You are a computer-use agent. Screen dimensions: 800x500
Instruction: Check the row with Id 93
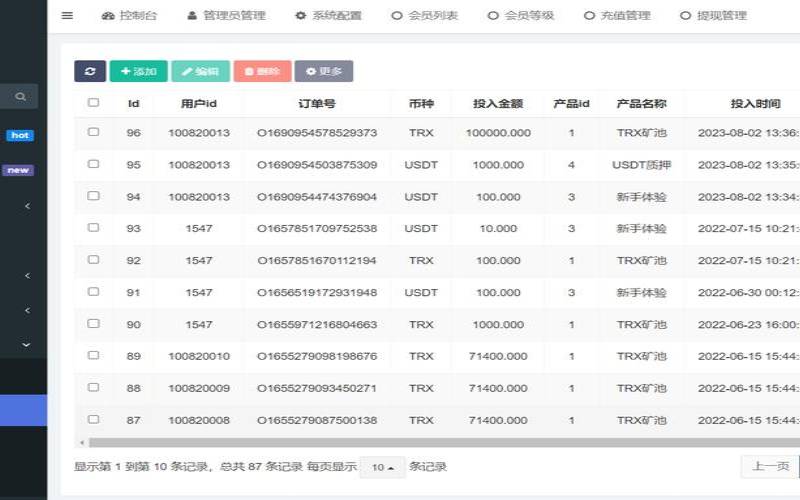tap(93, 228)
